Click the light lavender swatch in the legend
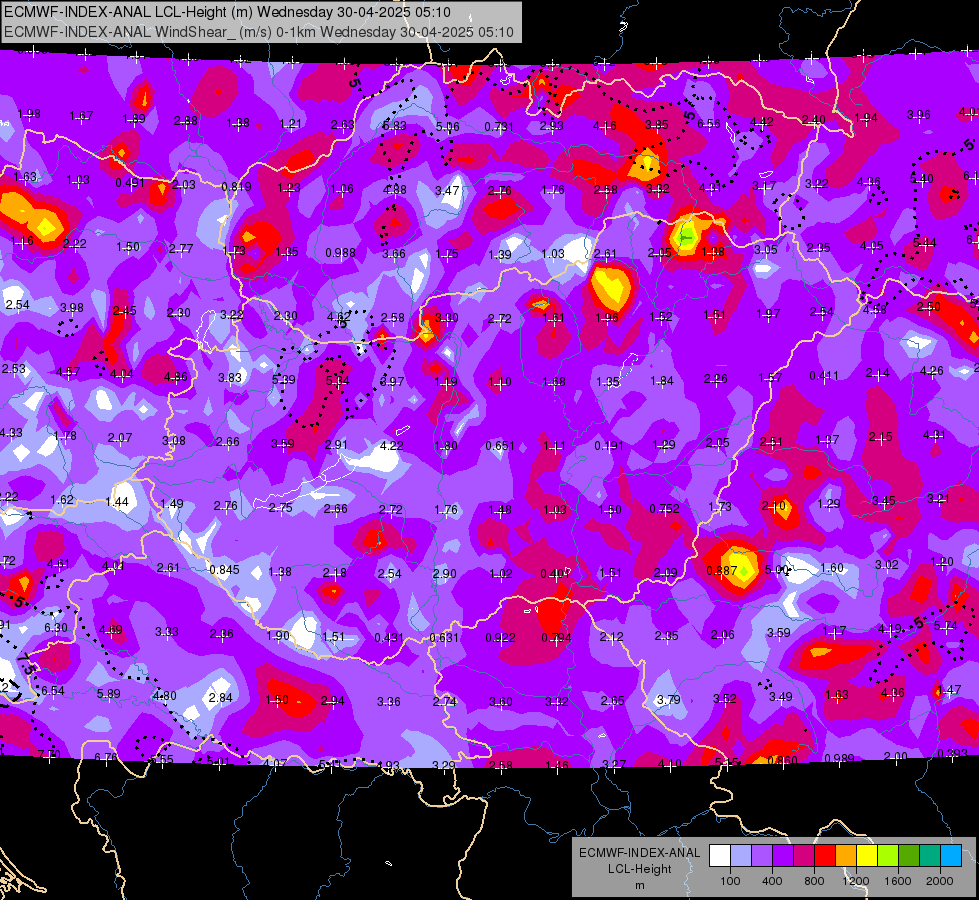The image size is (979, 900). pyautogui.click(x=742, y=855)
